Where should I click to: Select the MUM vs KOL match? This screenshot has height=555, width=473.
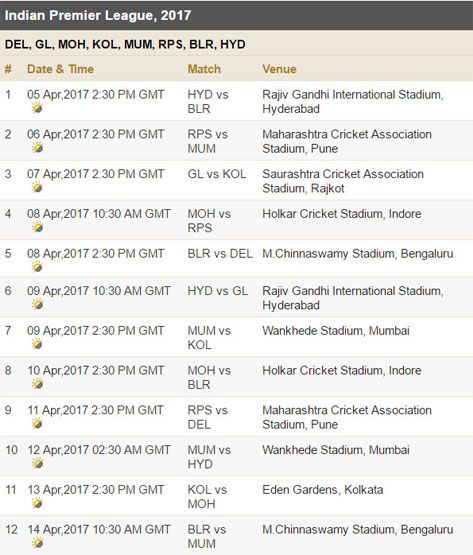coord(209,338)
